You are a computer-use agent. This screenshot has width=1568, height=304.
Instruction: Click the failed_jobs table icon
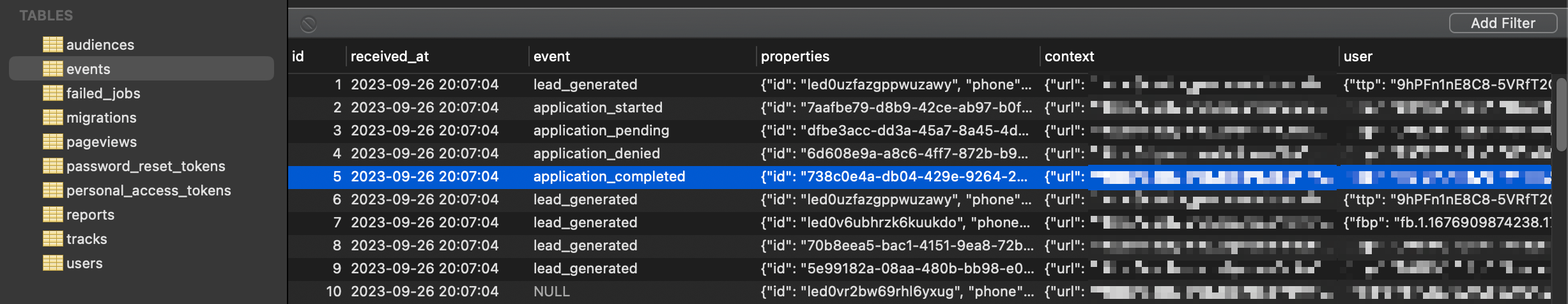pos(53,93)
